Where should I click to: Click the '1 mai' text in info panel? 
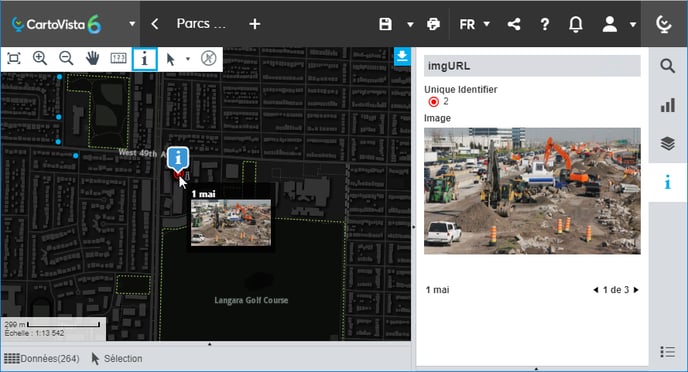(437, 290)
